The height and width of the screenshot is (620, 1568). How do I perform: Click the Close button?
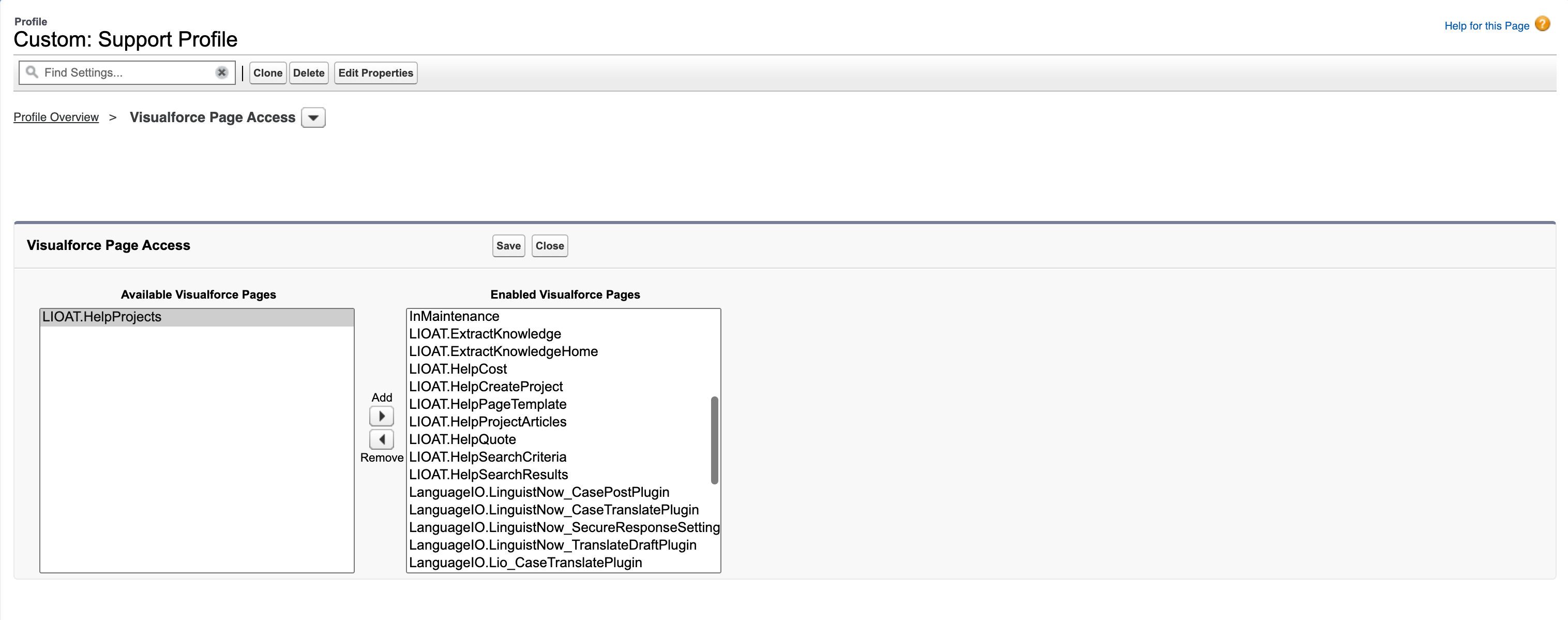click(x=550, y=246)
